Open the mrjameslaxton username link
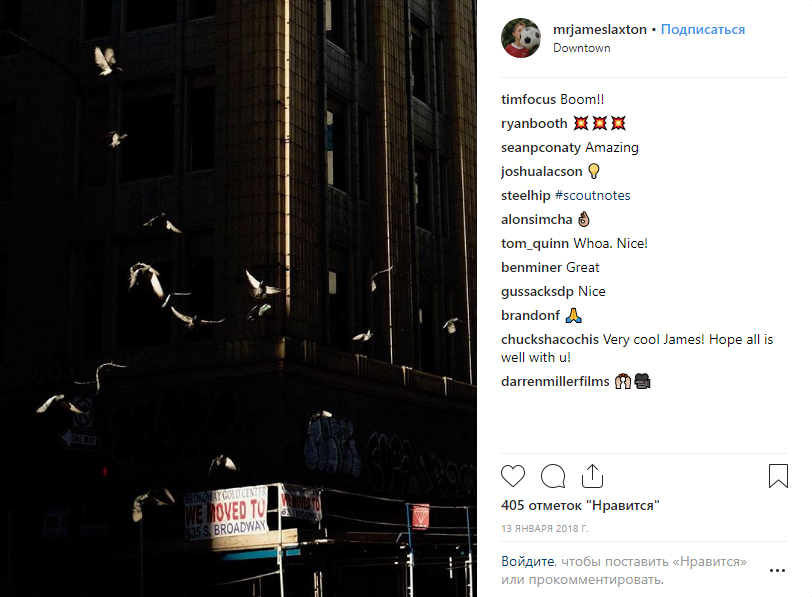Screen dimensions: 812x597 (x=600, y=30)
